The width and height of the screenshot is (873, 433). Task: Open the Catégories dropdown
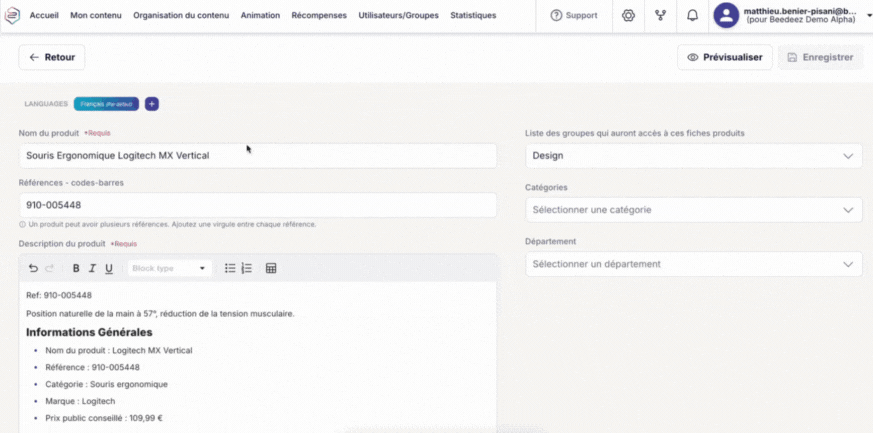coord(694,210)
